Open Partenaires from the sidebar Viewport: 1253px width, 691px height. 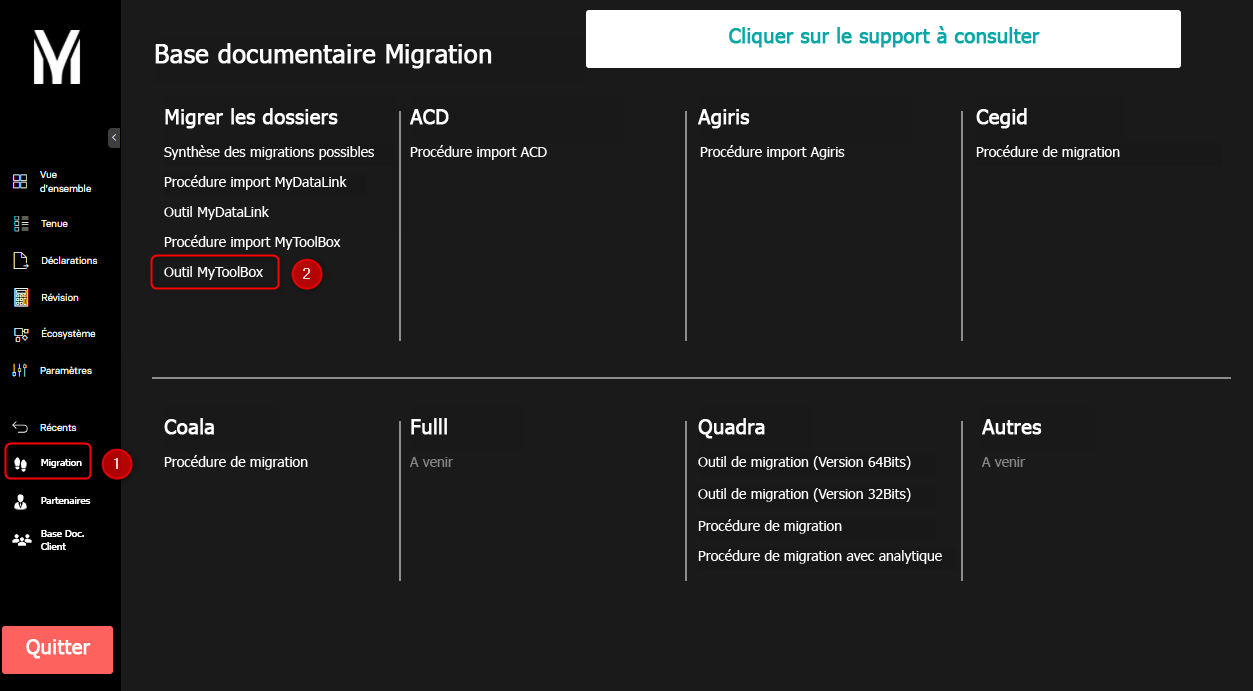click(x=65, y=501)
